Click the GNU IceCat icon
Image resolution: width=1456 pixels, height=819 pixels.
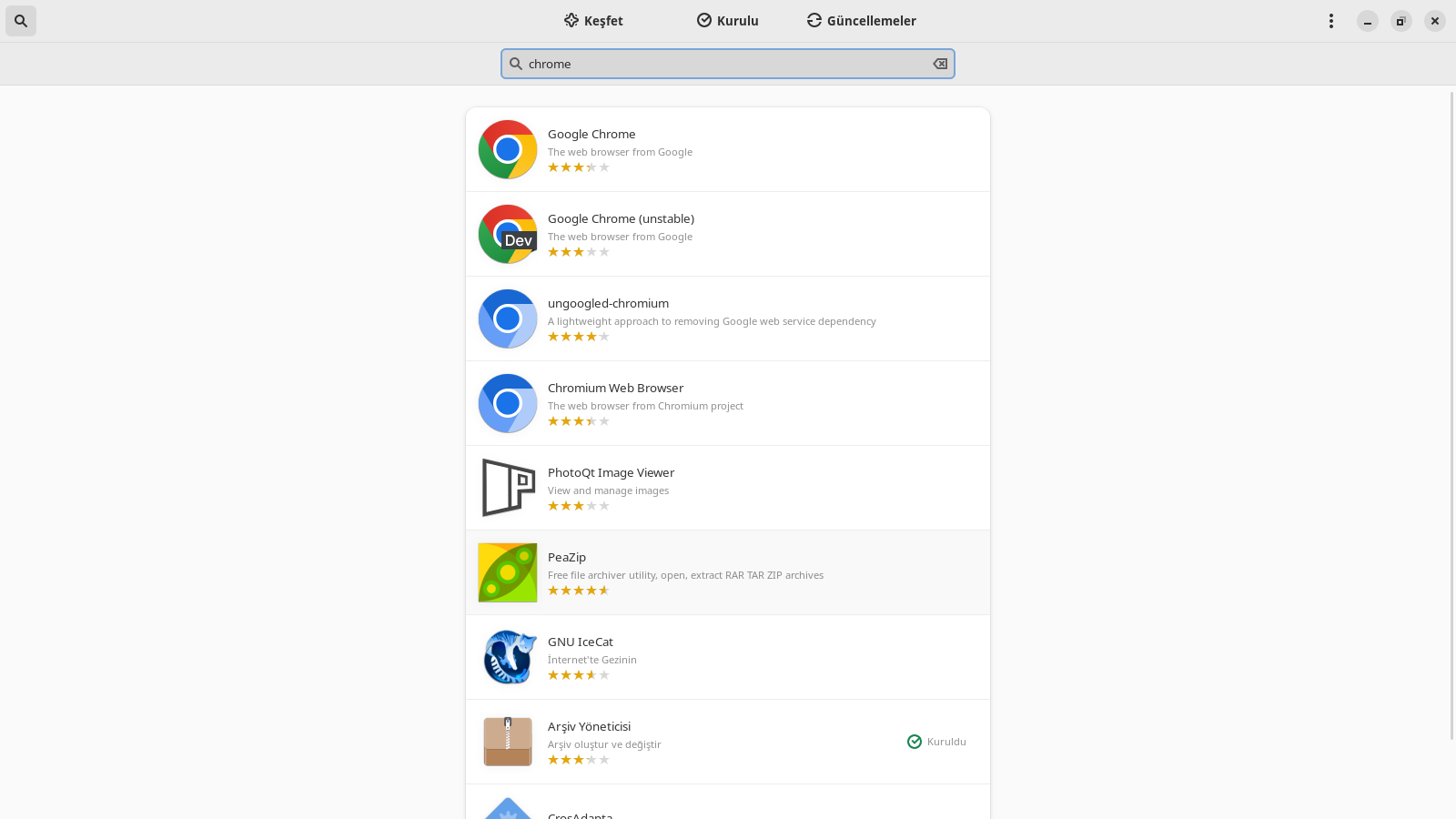(508, 657)
